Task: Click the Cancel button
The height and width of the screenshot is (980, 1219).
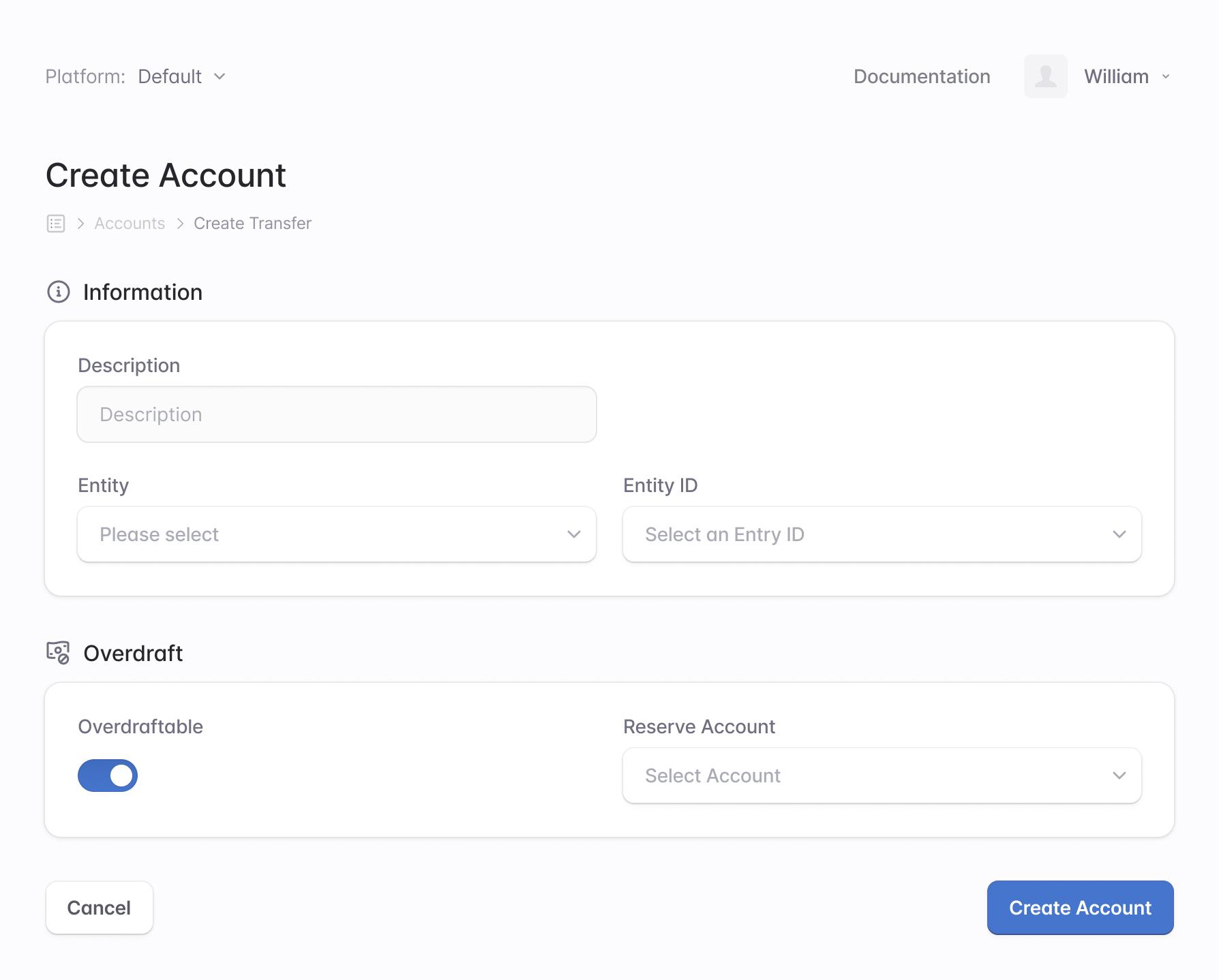Action: pos(100,908)
